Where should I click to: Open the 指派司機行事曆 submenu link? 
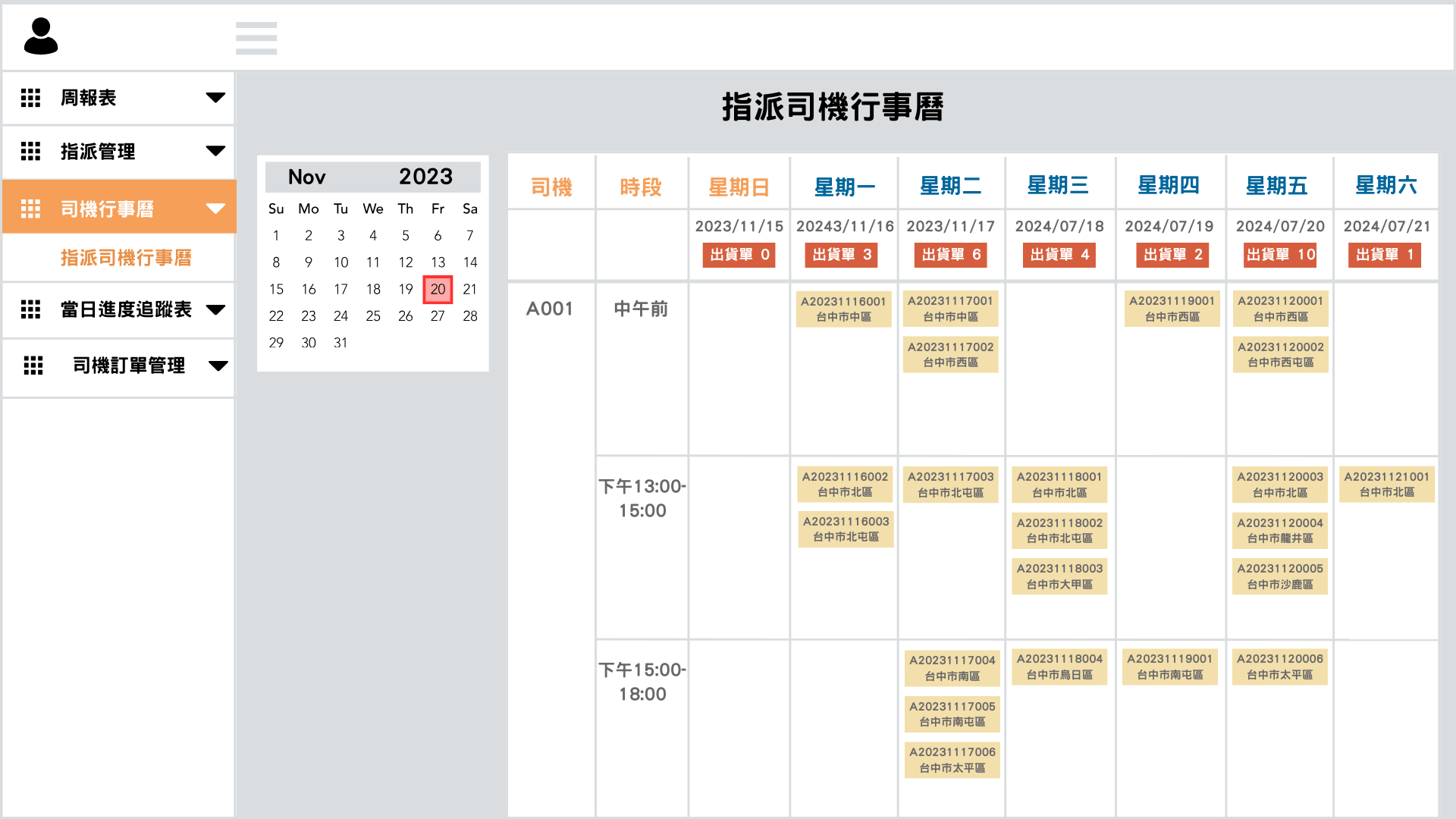click(x=127, y=258)
